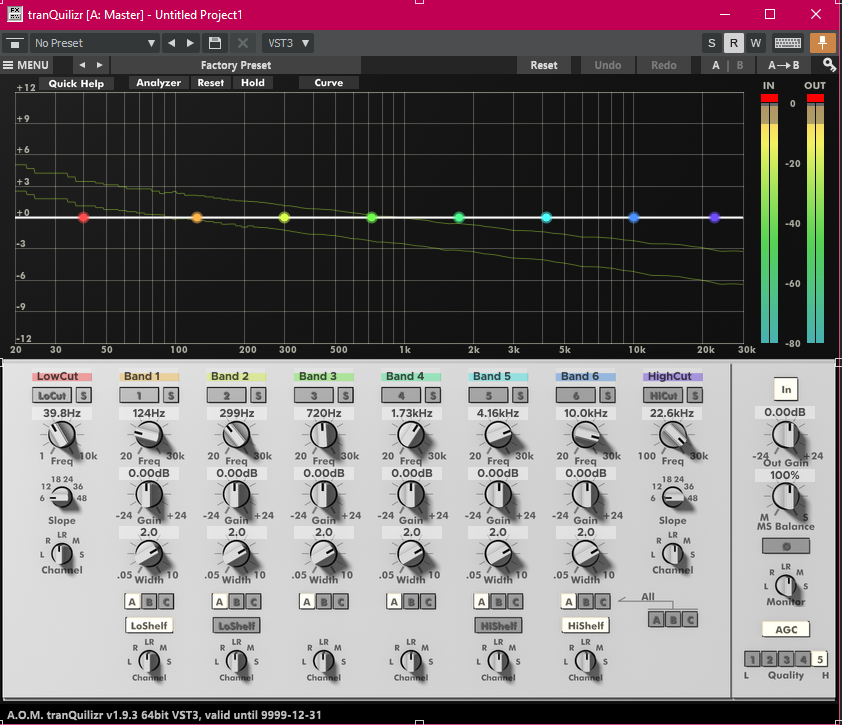Toggle host S solo button
Viewport: 842px width, 725px height.
coord(712,43)
